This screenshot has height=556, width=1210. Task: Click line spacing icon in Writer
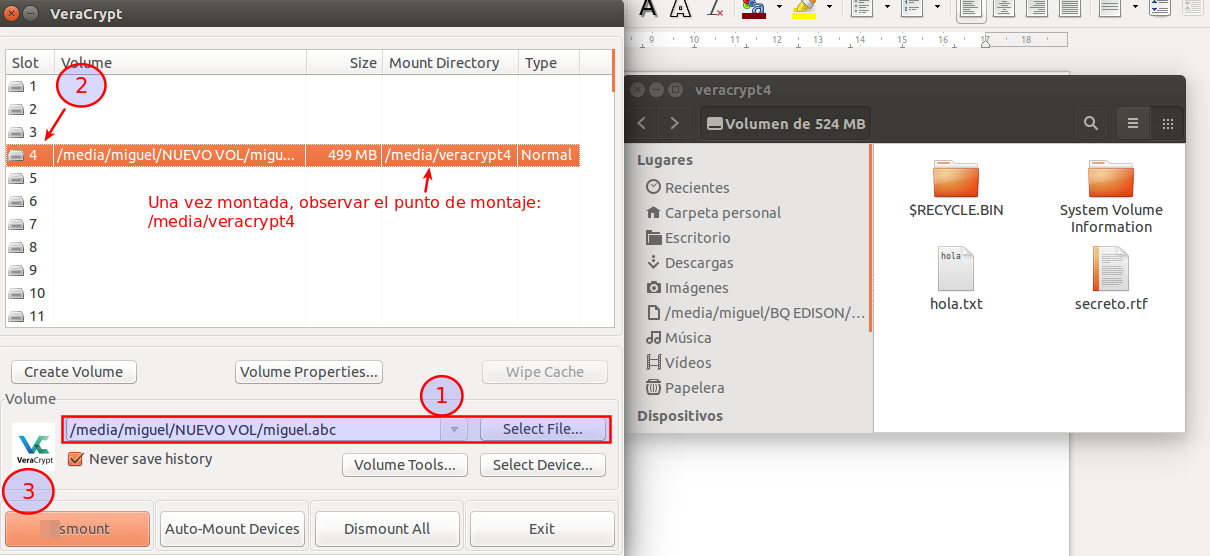coord(1109,8)
